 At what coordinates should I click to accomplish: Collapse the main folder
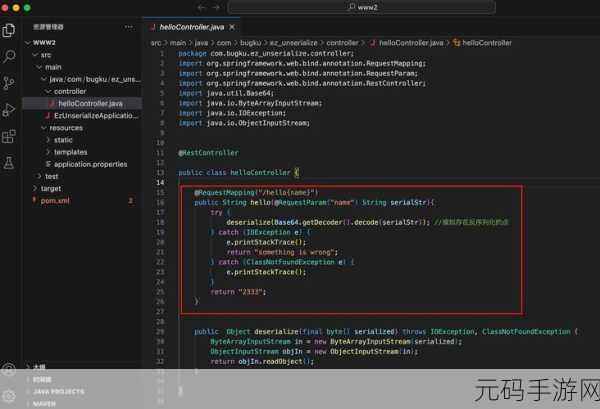53,67
